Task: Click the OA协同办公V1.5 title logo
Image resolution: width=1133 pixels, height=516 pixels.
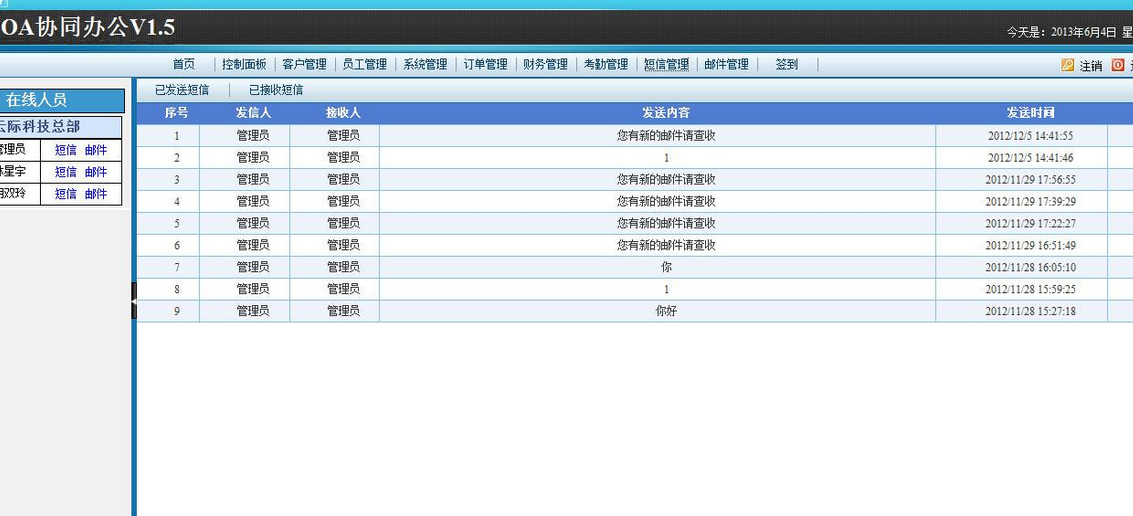Action: [x=87, y=27]
